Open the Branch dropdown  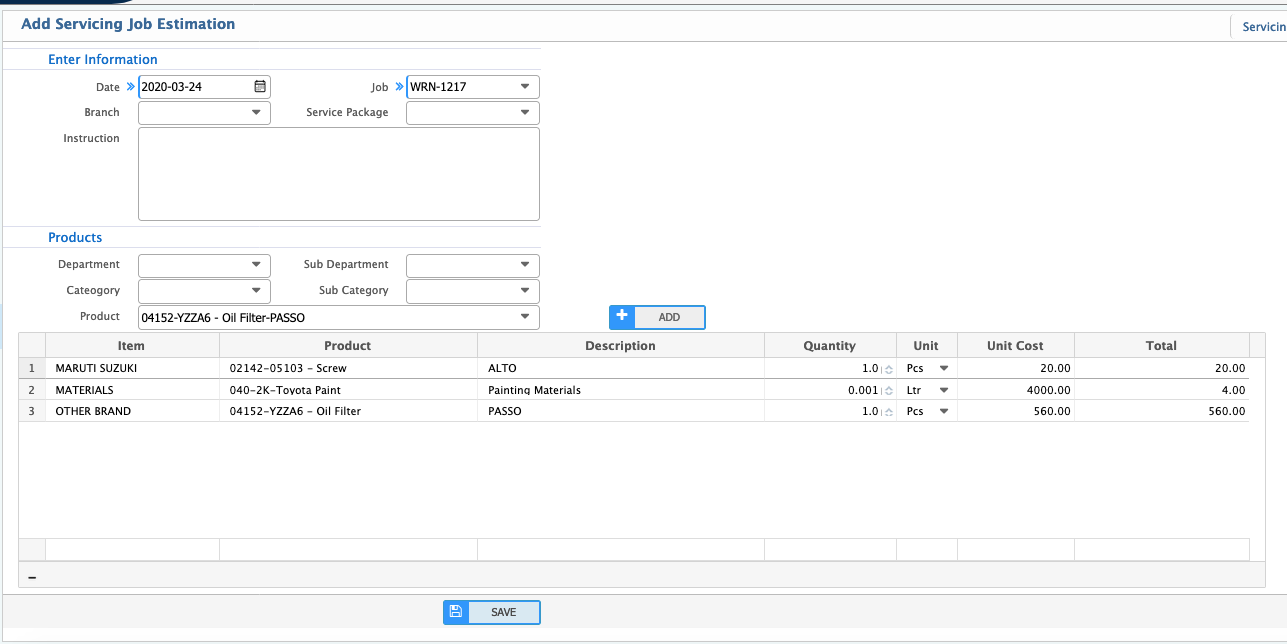coord(257,112)
